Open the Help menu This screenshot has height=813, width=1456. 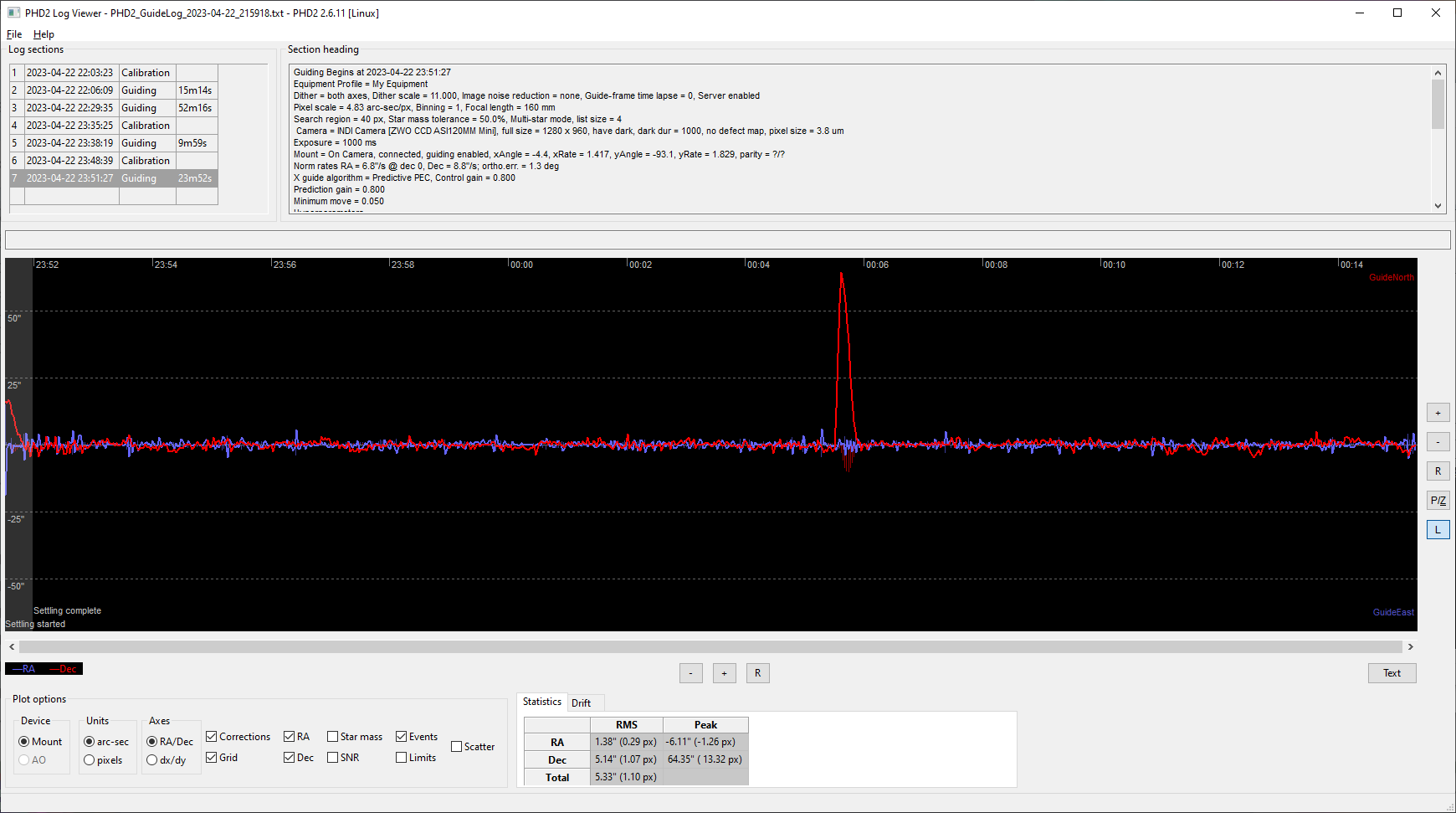tap(44, 34)
